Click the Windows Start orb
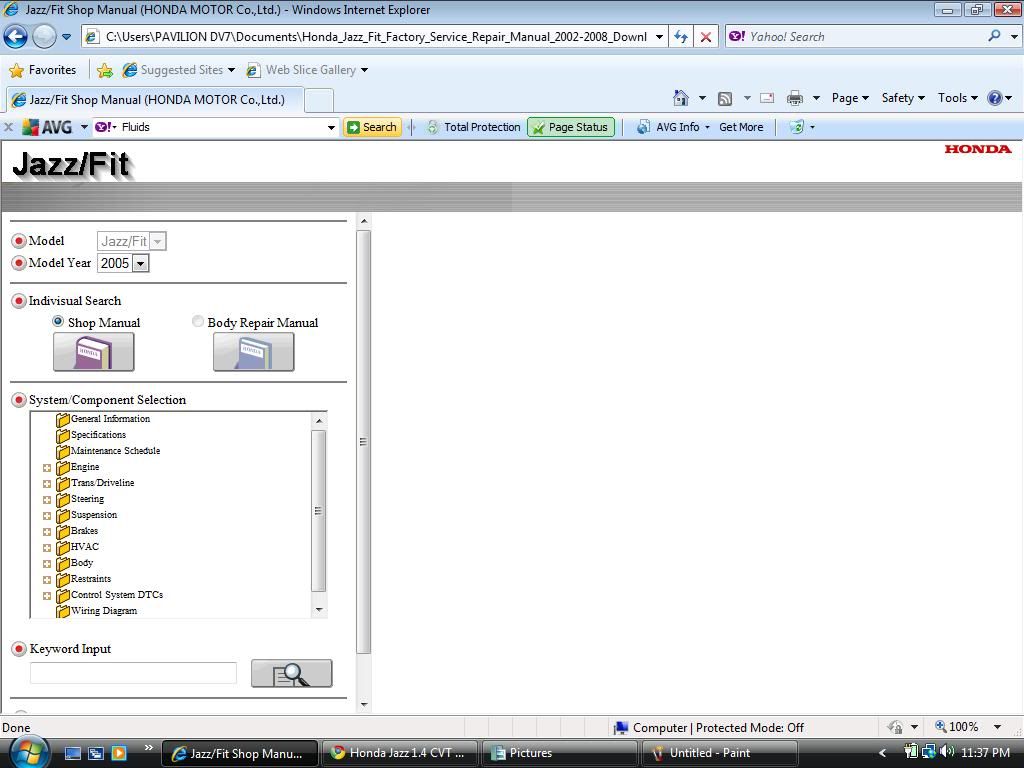Screen dimensions: 1024x768 pos(28,752)
